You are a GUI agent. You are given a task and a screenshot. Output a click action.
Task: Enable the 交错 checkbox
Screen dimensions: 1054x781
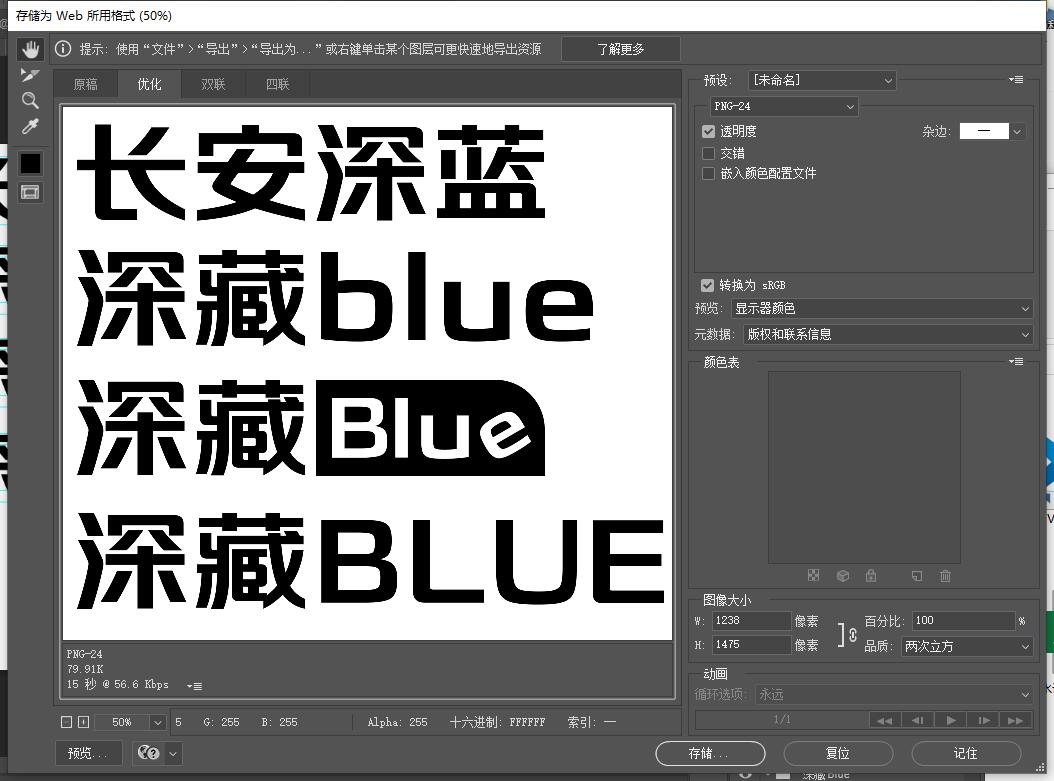[708, 153]
